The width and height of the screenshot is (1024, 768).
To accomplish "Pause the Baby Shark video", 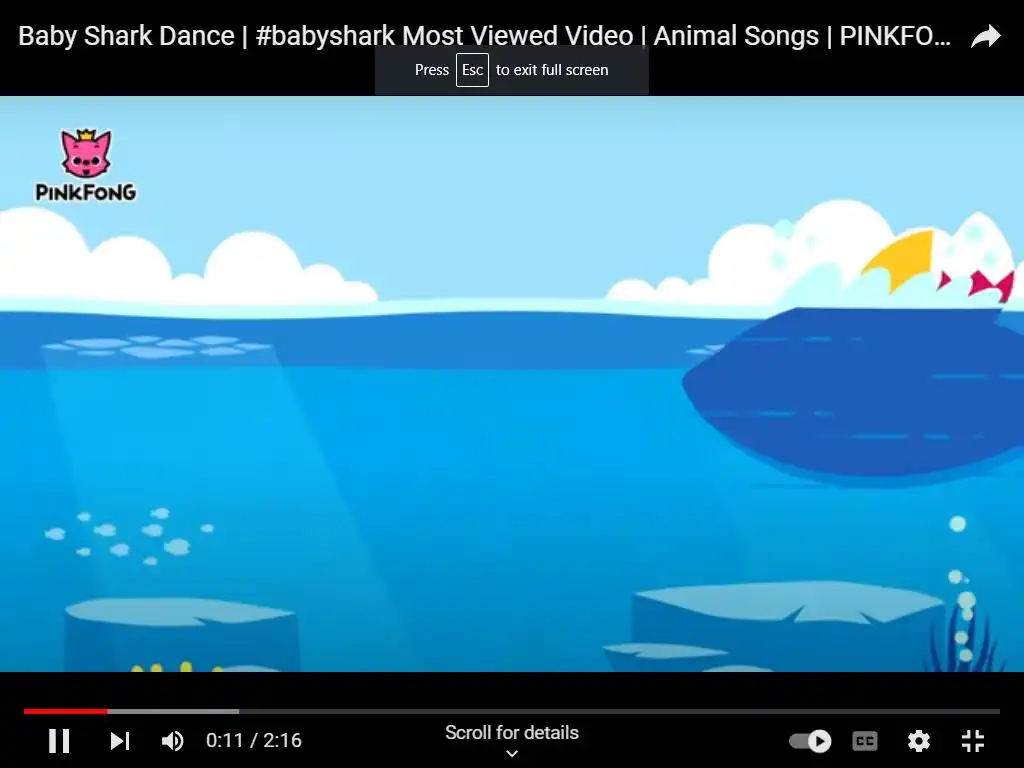I will click(x=59, y=741).
